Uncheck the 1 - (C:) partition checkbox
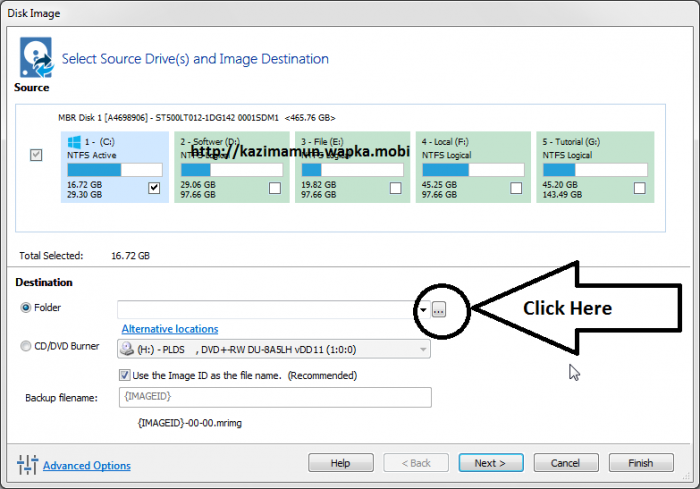Viewport: 700px width, 489px height. tap(154, 188)
